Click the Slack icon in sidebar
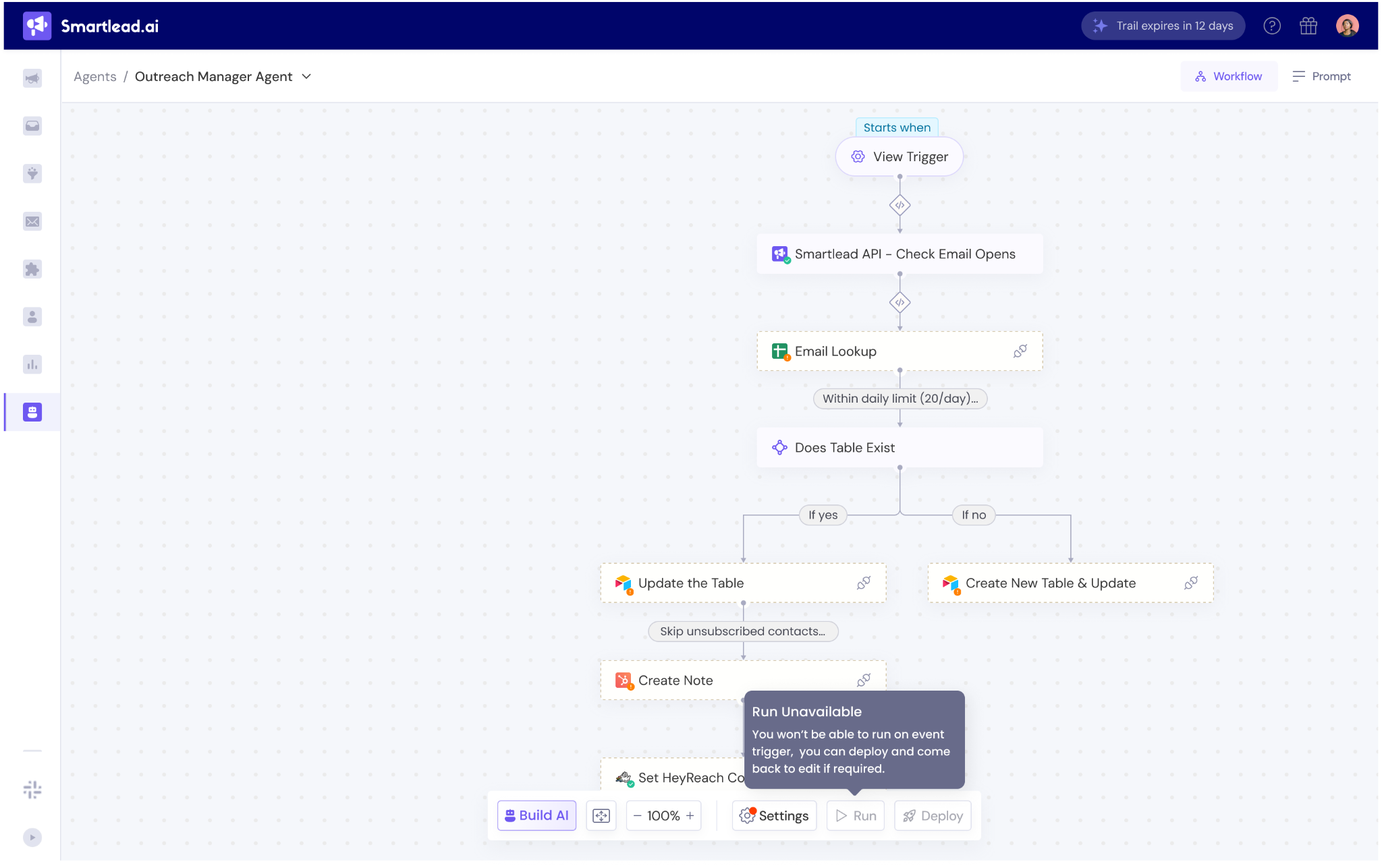This screenshot has width=1382, height=868. point(32,789)
